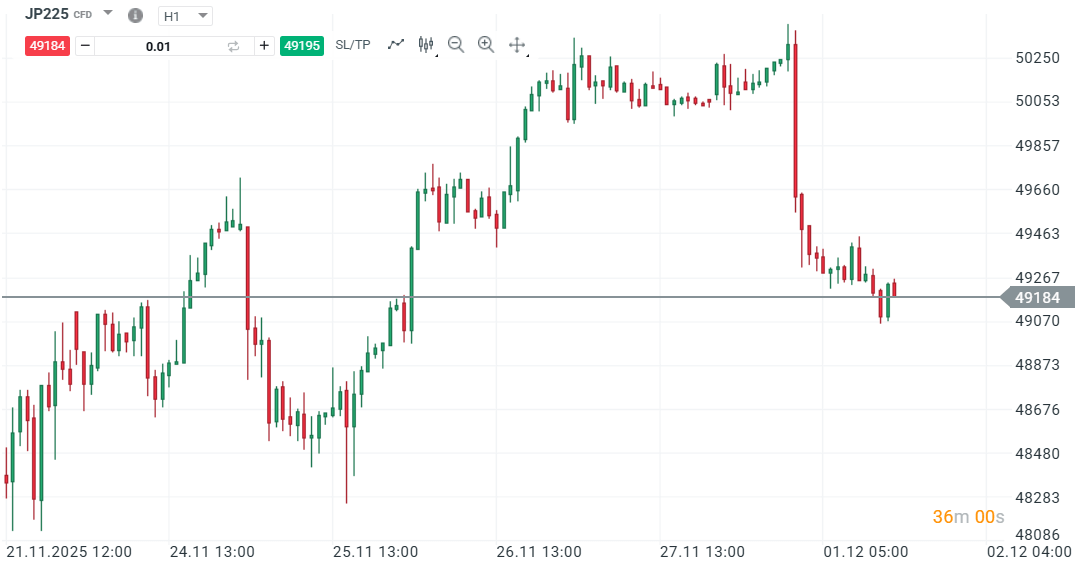Toggle the volume unit swap icon
This screenshot has height=568, width=1081.
pos(234,46)
